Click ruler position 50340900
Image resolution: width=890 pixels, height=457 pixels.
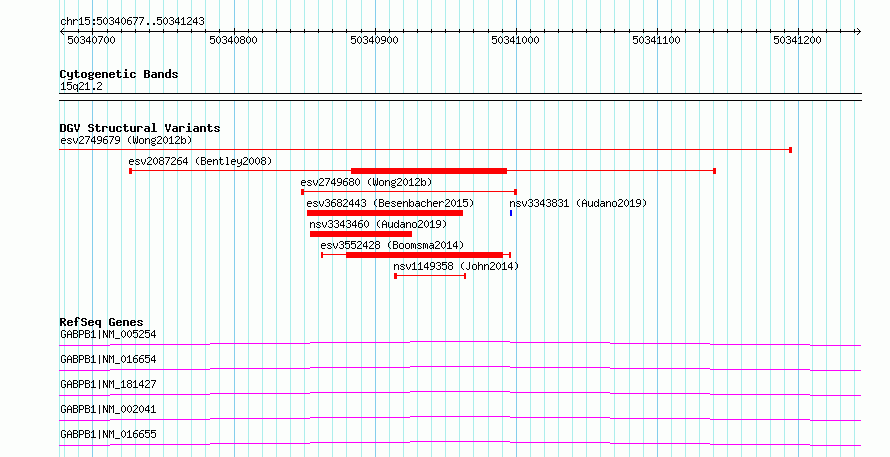point(374,40)
